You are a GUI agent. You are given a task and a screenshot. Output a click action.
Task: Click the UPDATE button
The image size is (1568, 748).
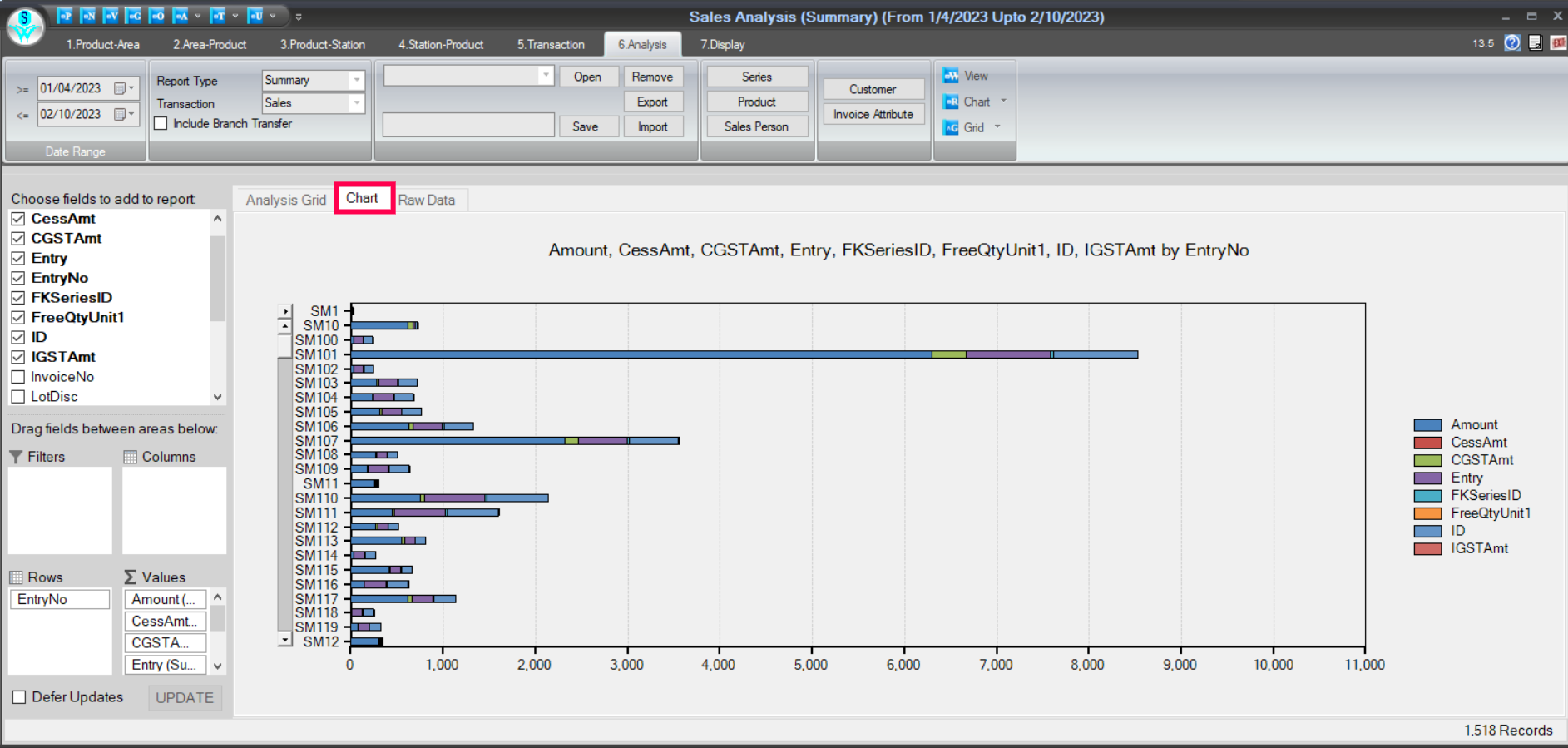coord(185,697)
